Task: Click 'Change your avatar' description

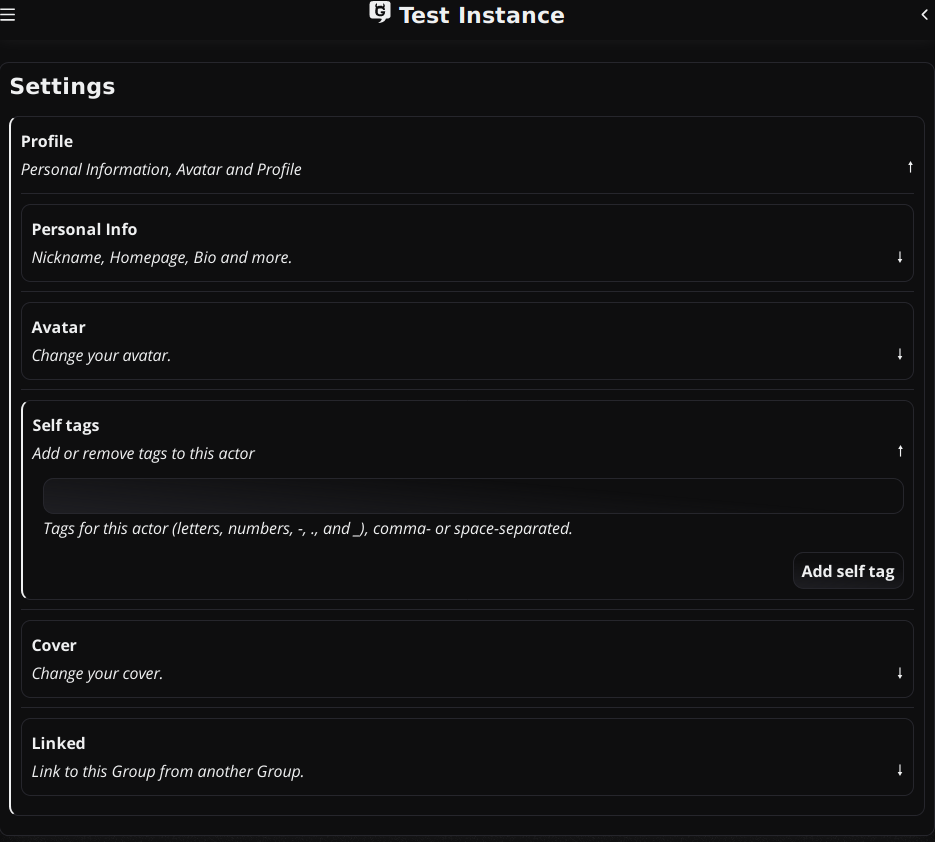Action: click(101, 355)
